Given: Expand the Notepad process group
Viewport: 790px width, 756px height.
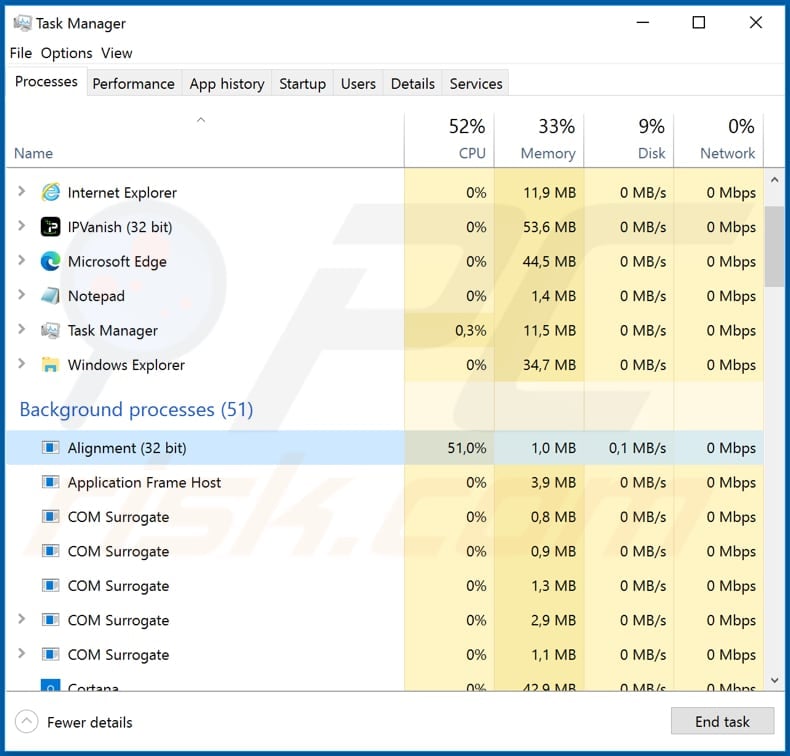Looking at the screenshot, I should (21, 295).
